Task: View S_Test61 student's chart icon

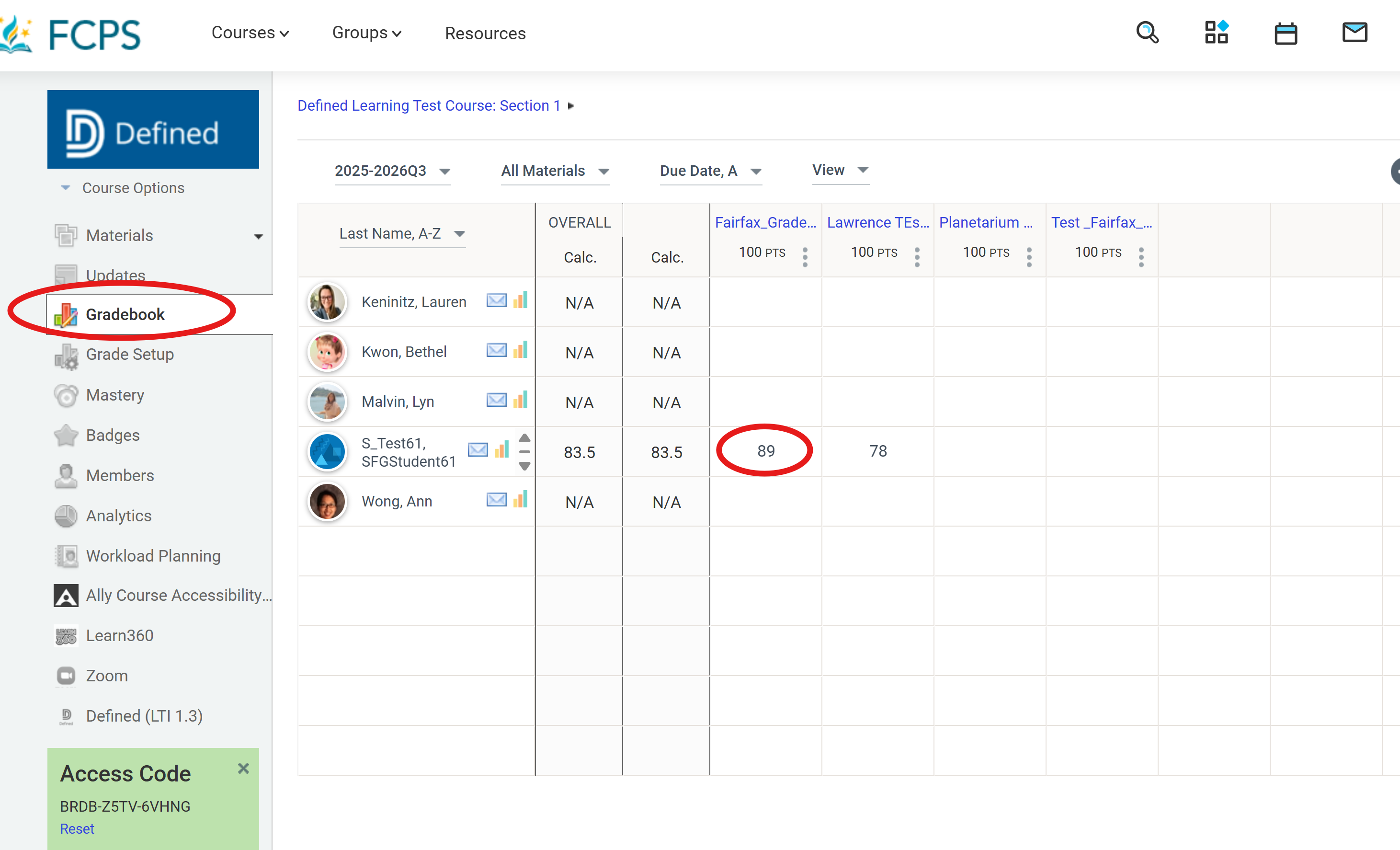Action: (x=501, y=449)
